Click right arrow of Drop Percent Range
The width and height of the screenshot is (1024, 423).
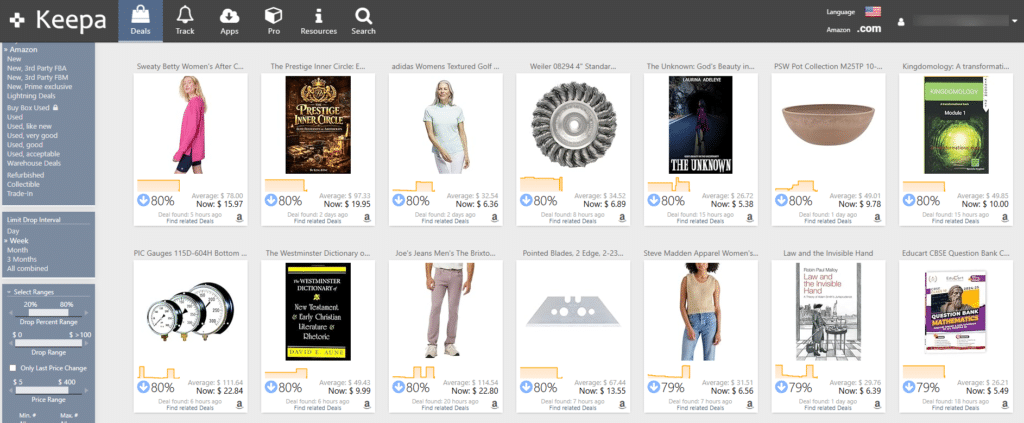click(86, 313)
